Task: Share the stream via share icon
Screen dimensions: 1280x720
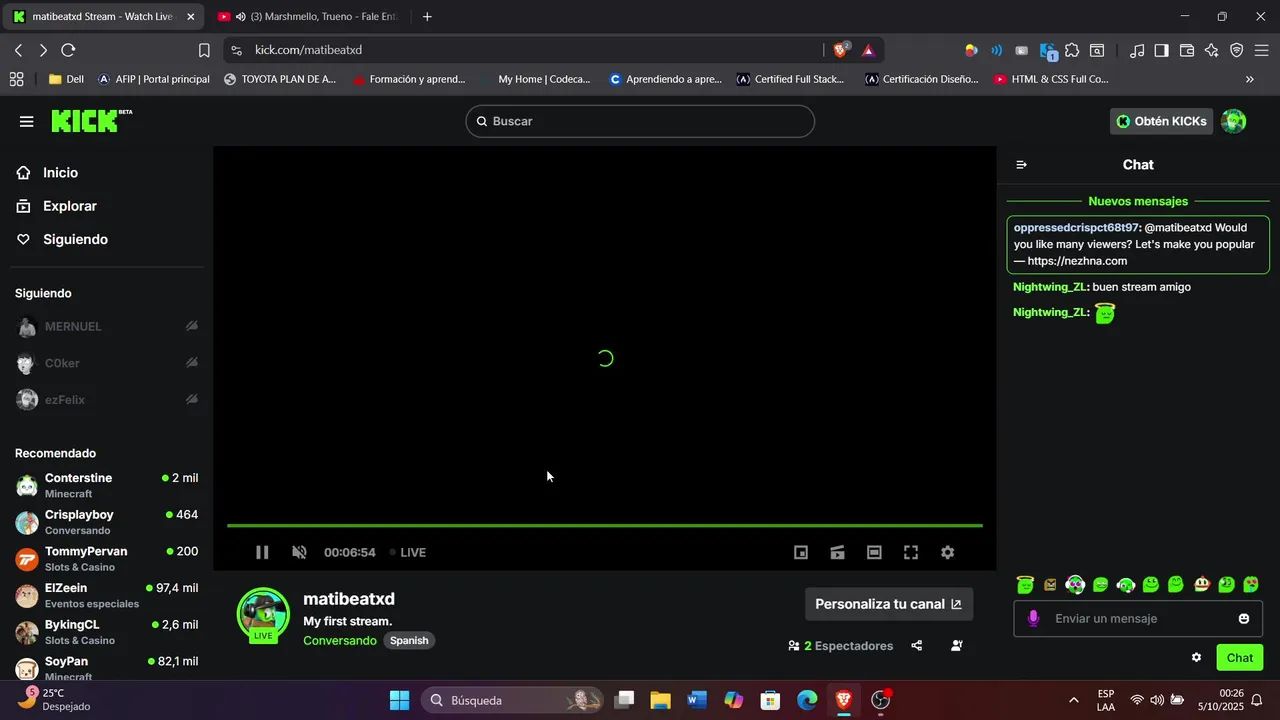Action: pyautogui.click(x=917, y=646)
